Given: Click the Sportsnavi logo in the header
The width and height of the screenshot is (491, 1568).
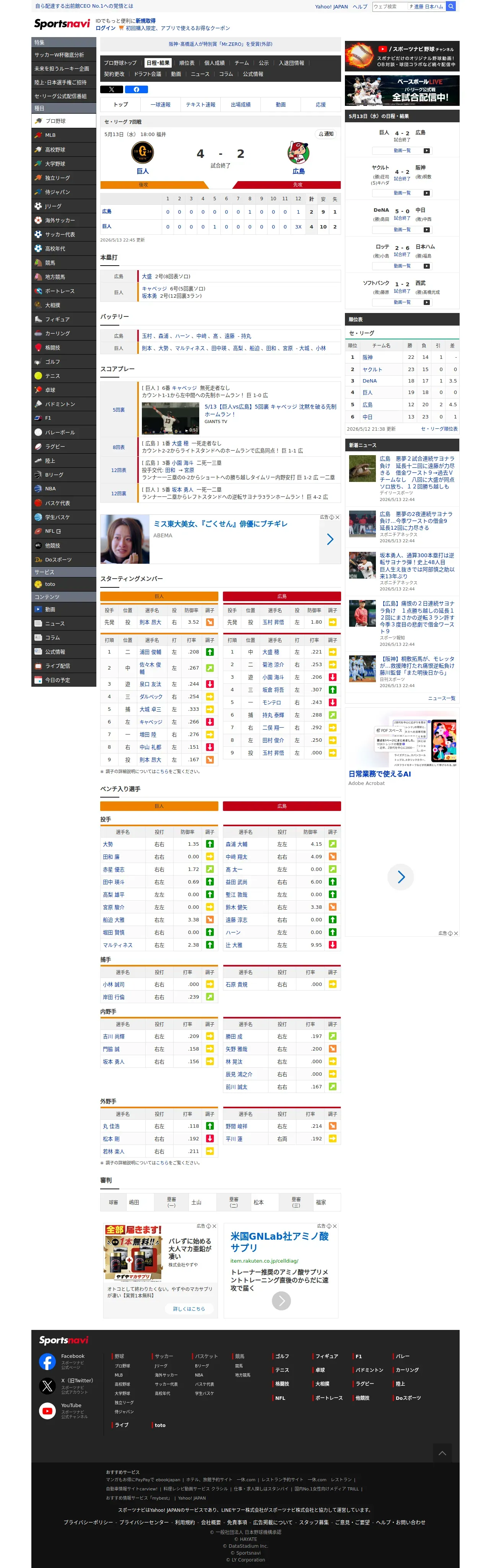Looking at the screenshot, I should pos(62,24).
